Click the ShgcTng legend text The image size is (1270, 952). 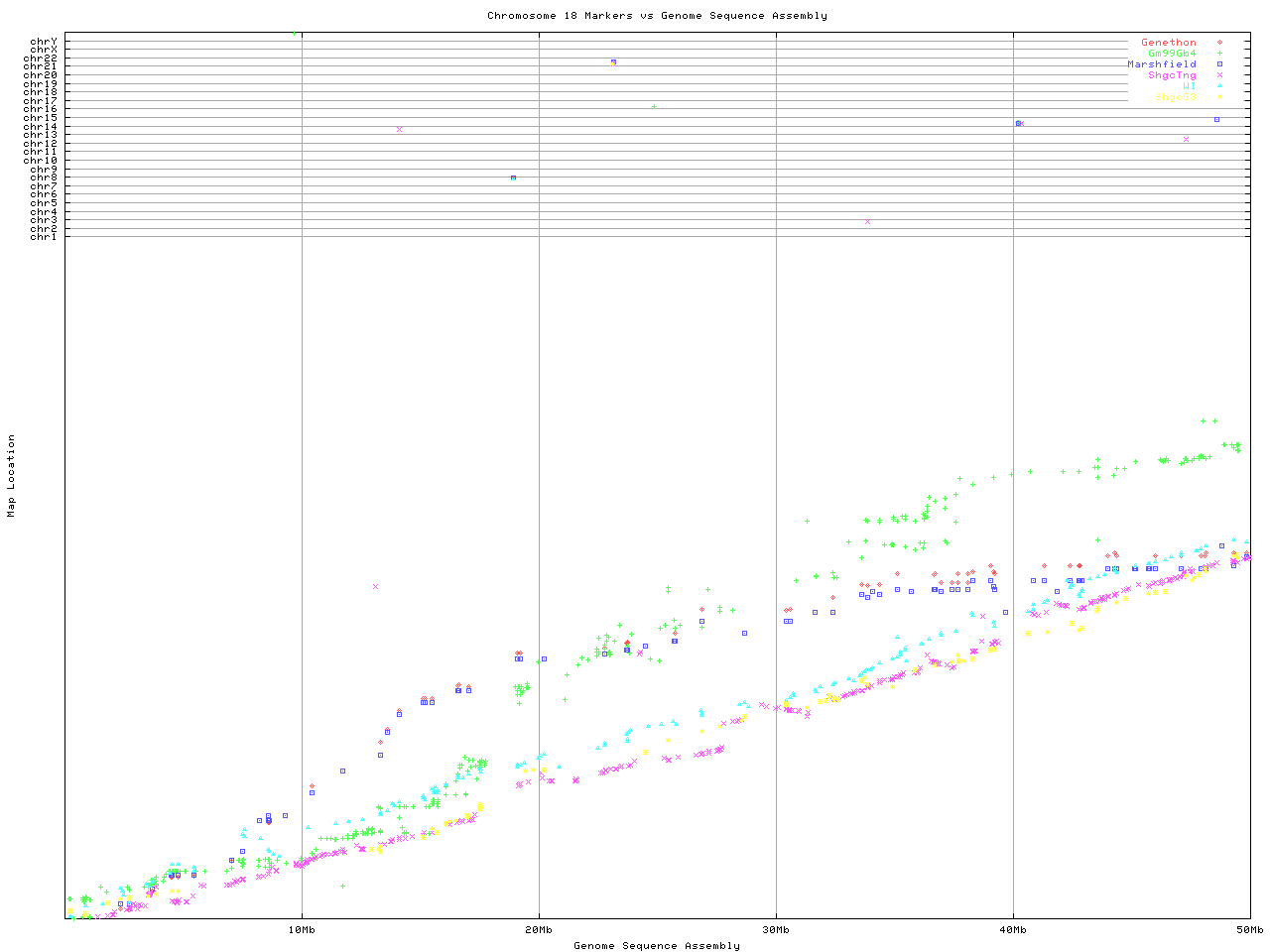pos(1172,75)
